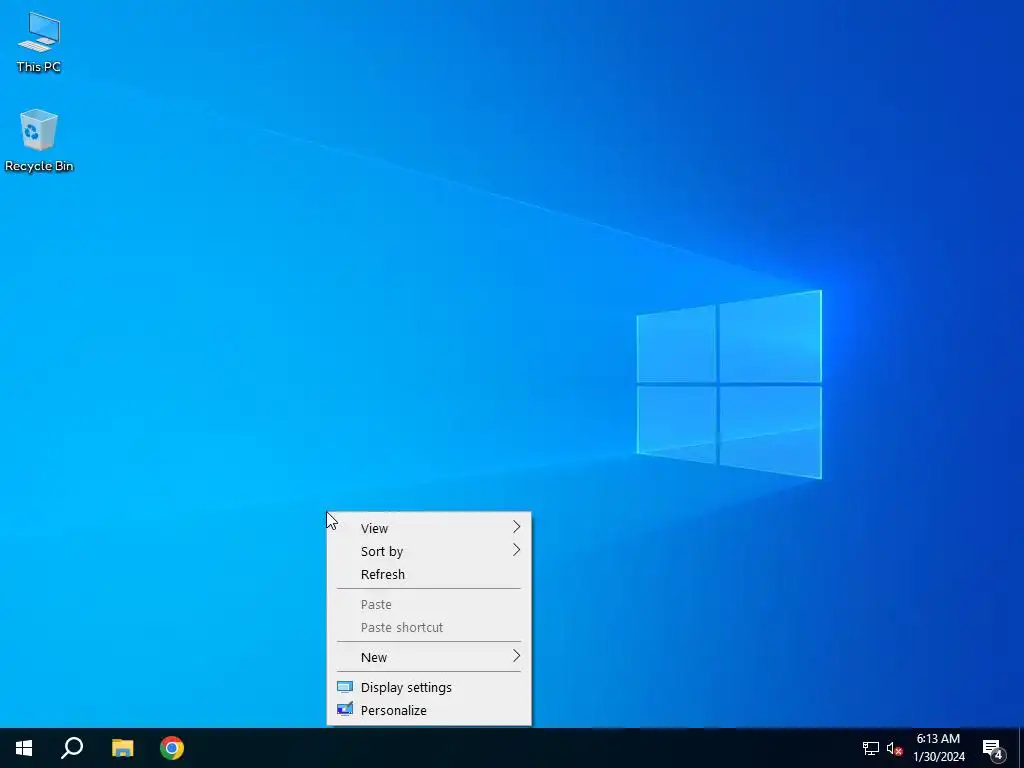Choose Personalize in context menu
The width and height of the screenshot is (1024, 768).
pos(428,710)
